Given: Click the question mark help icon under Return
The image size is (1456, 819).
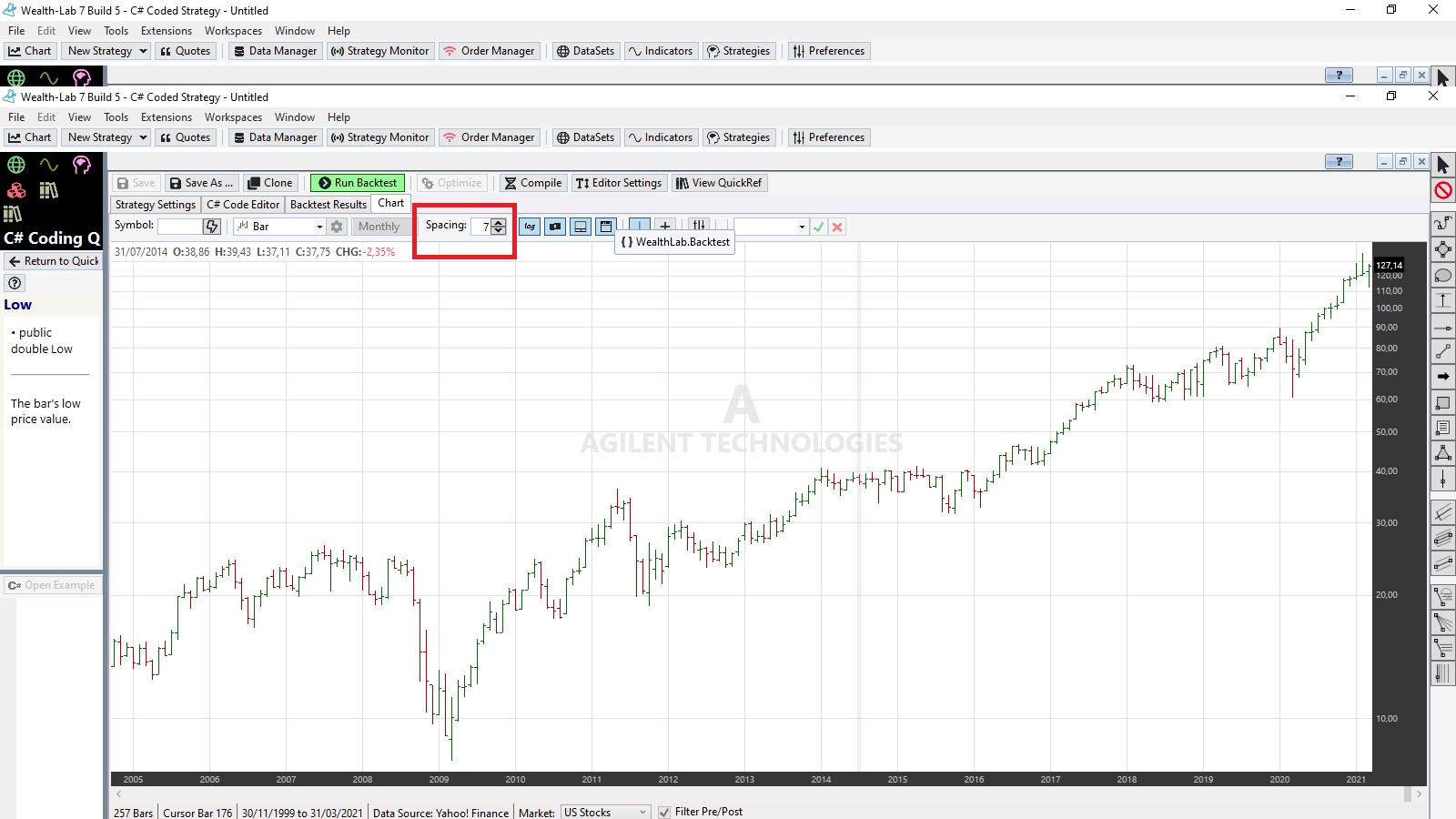Looking at the screenshot, I should 15,283.
